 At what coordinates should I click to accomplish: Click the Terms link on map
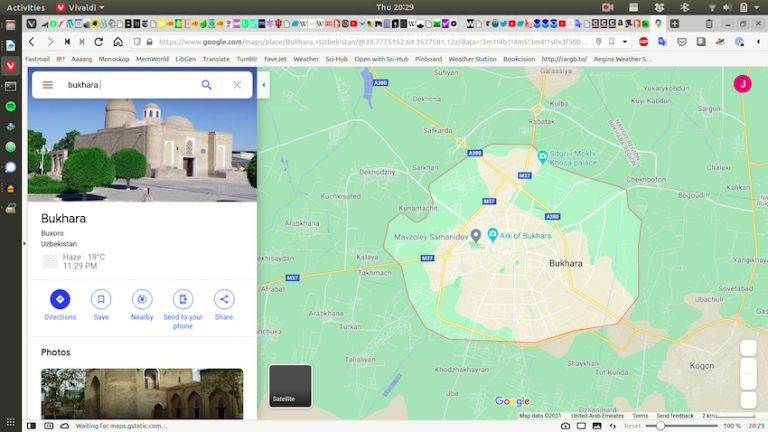(640, 415)
